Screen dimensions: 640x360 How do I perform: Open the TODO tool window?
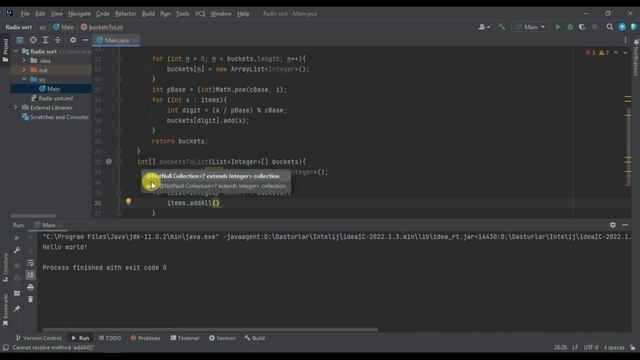click(110, 338)
